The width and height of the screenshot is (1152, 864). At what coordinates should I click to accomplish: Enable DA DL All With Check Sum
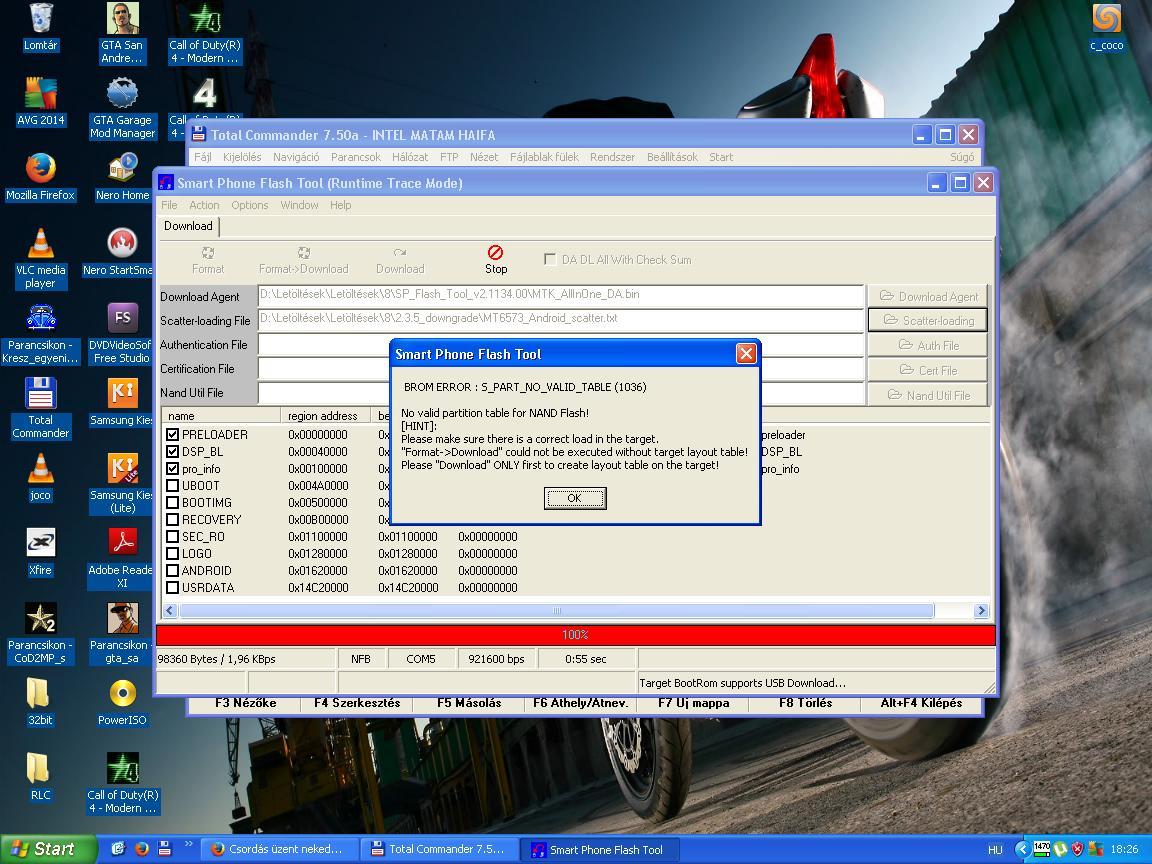549,259
